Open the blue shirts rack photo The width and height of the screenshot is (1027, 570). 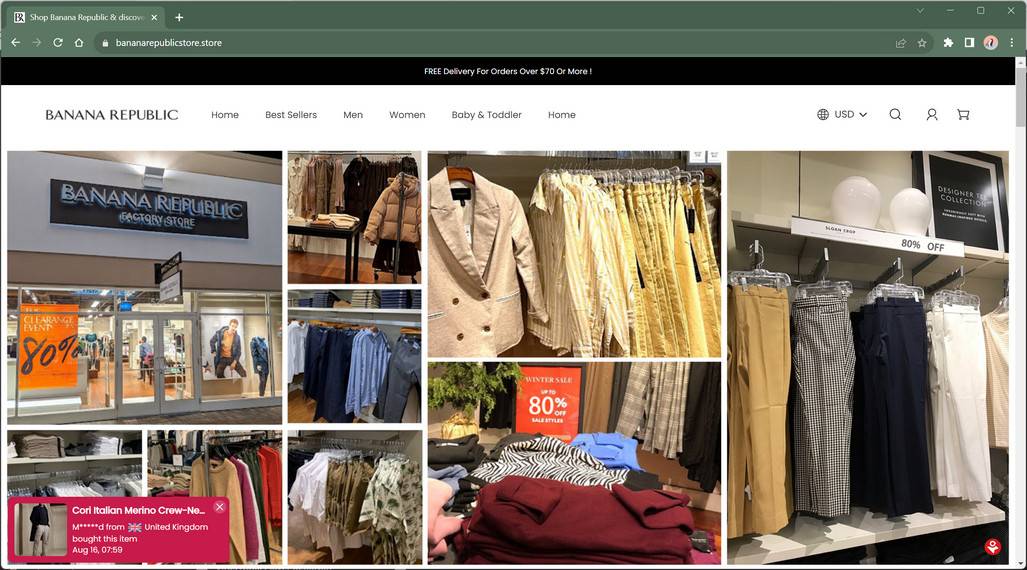pos(354,357)
